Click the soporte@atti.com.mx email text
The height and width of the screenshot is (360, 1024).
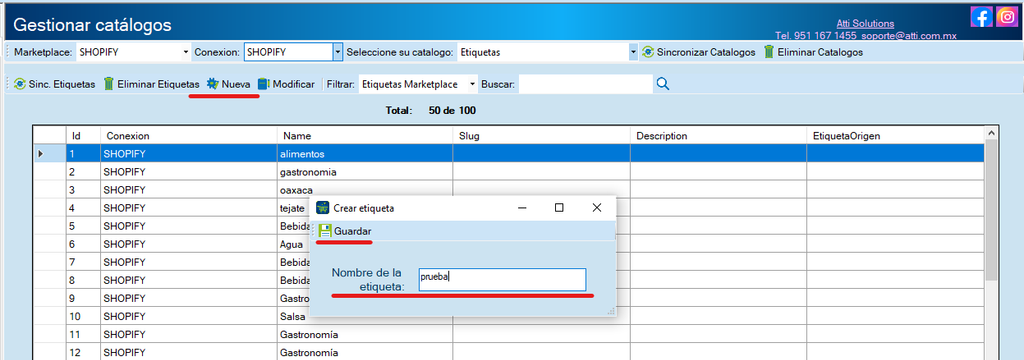pyautogui.click(x=908, y=35)
